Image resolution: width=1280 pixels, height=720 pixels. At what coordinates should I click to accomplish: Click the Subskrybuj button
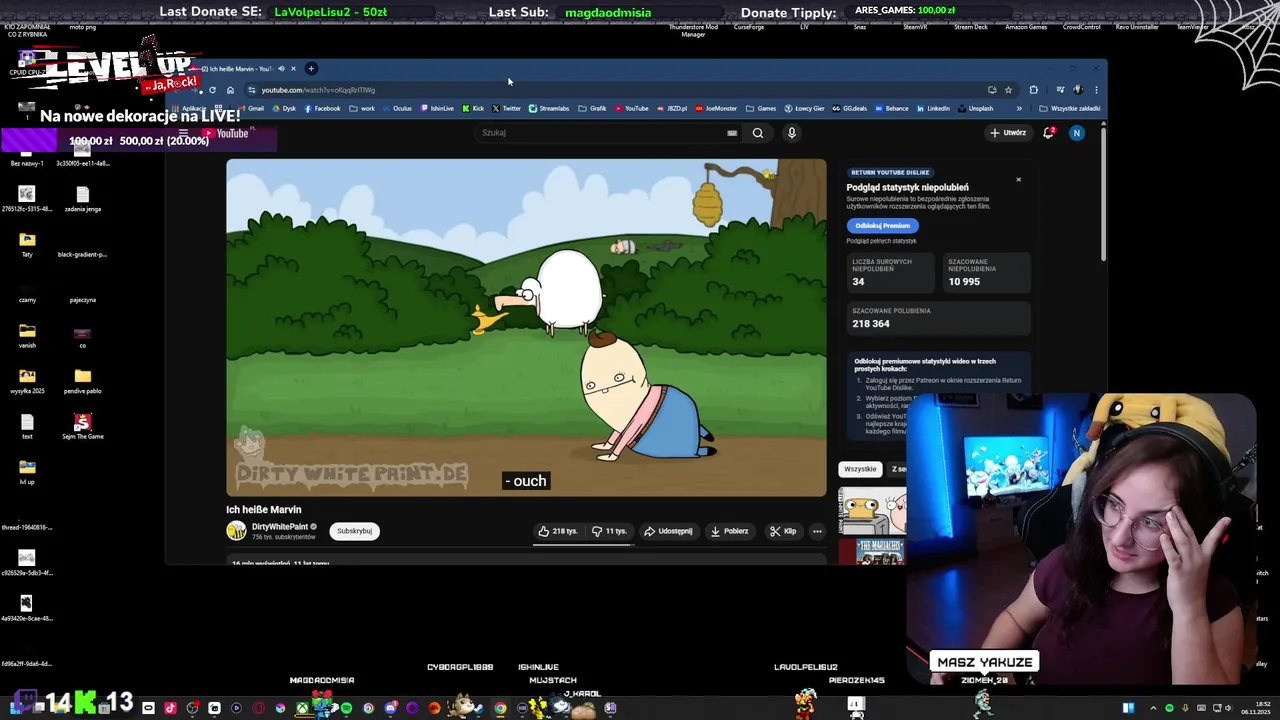(354, 531)
